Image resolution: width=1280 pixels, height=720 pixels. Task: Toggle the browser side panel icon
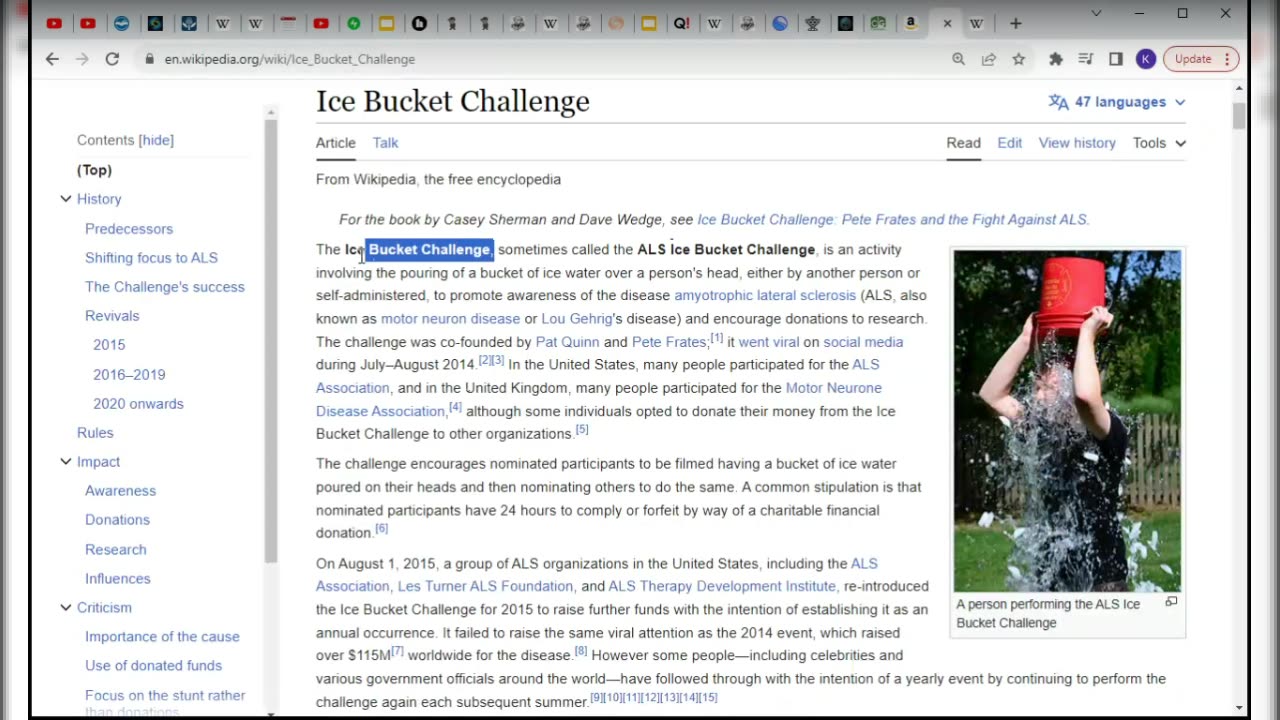click(1116, 59)
